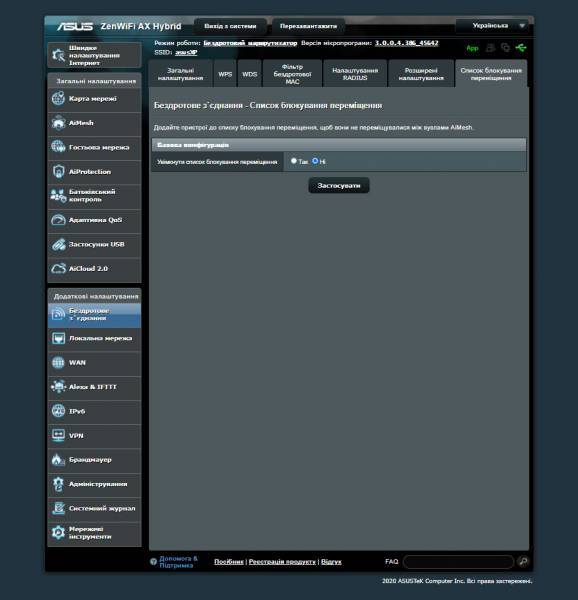Select the 'Так' radio button
The width and height of the screenshot is (578, 600).
click(294, 161)
